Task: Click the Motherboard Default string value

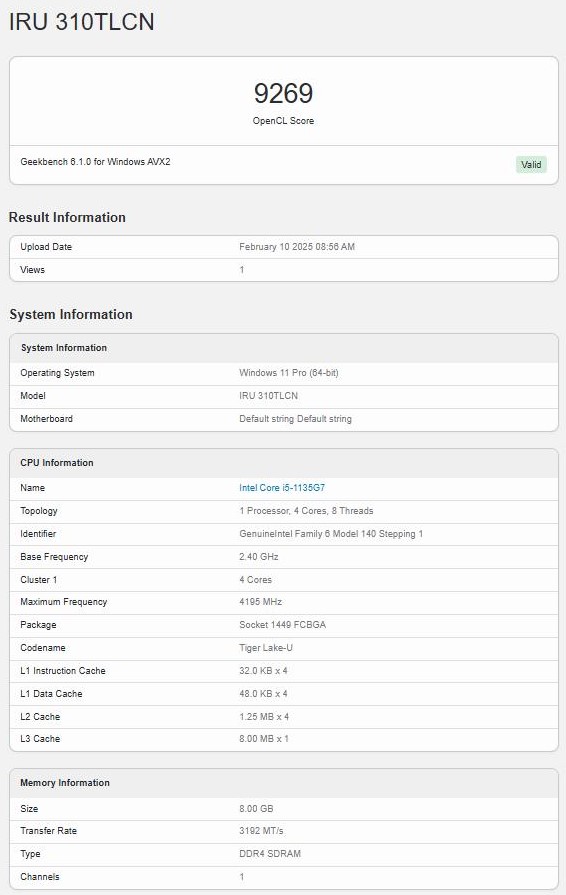Action: (x=295, y=418)
